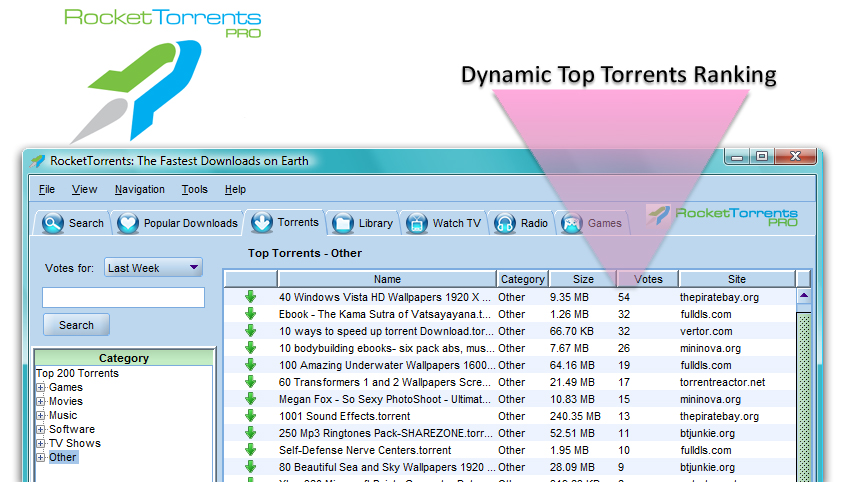The width and height of the screenshot is (846, 482).
Task: Click download arrow for Self-Defense Nerve Centers
Action: (x=250, y=450)
